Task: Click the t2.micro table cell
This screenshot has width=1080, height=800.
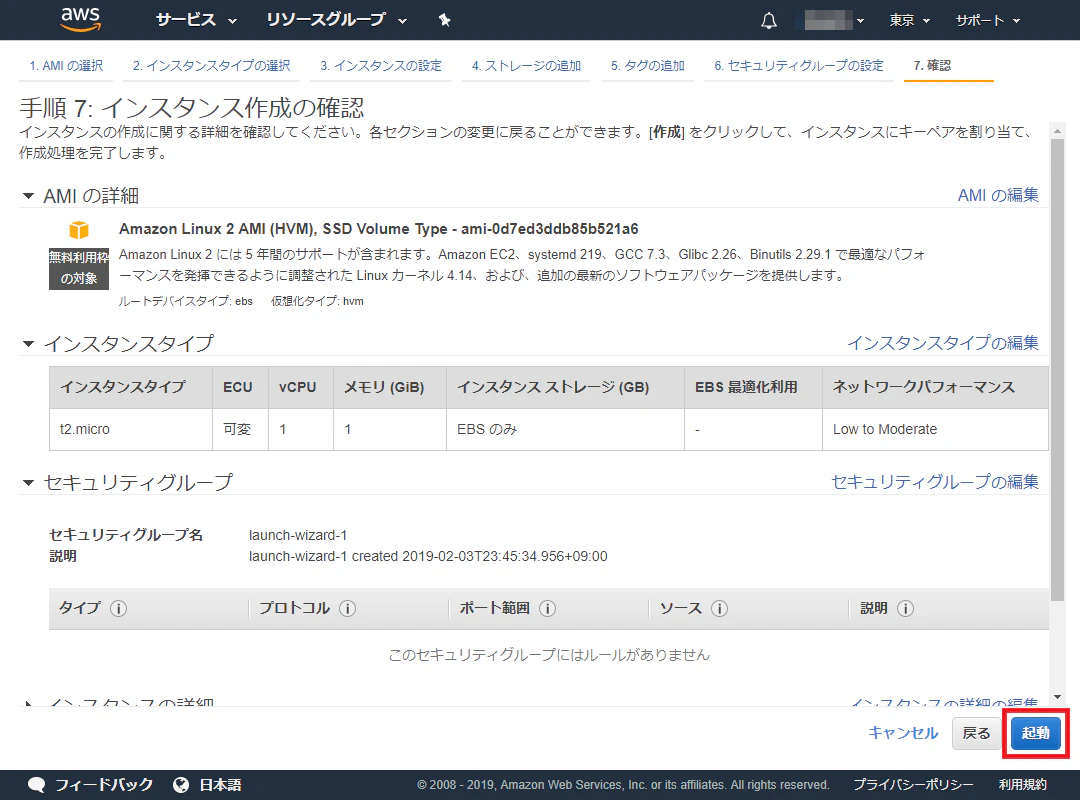Action: [131, 429]
